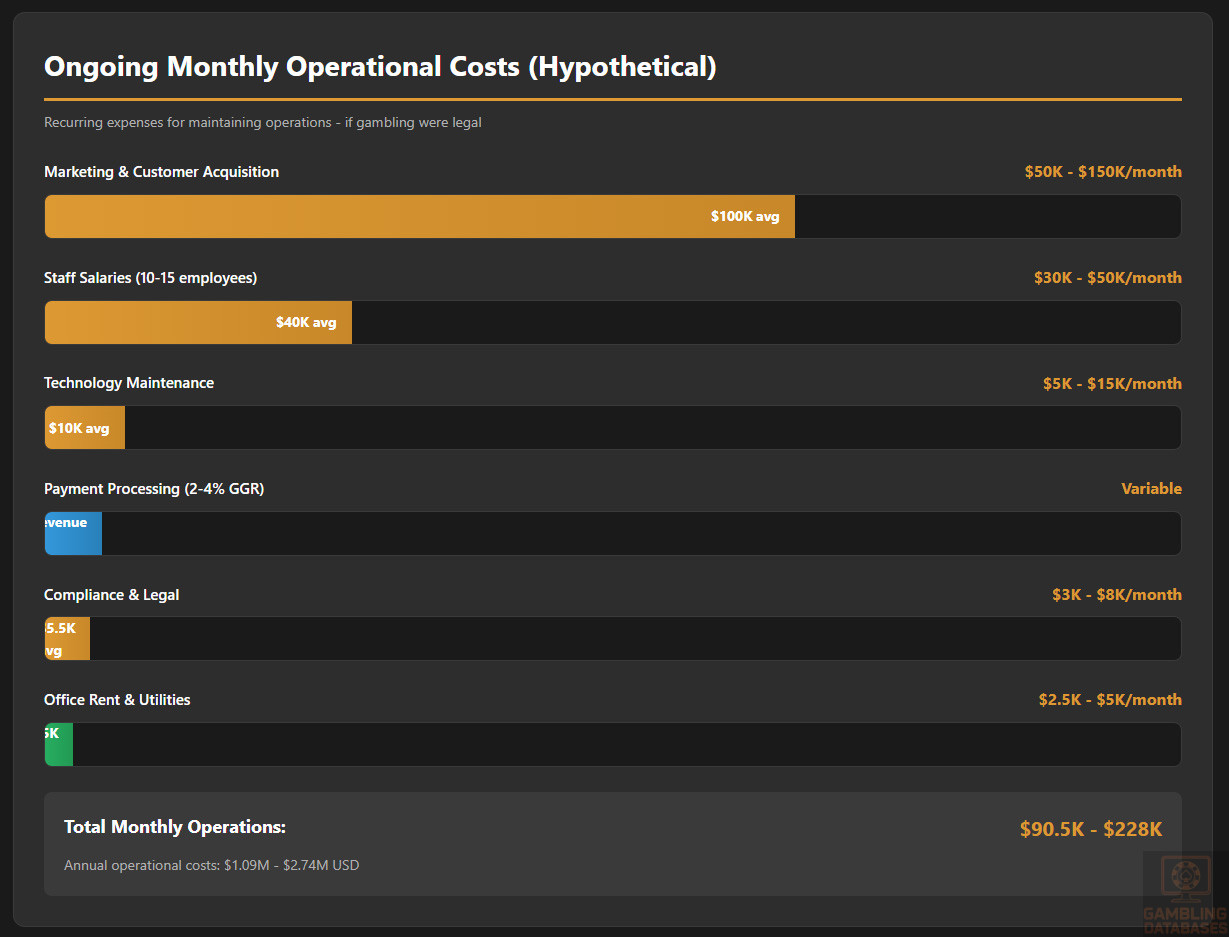Click the Variable cost text

1151,489
